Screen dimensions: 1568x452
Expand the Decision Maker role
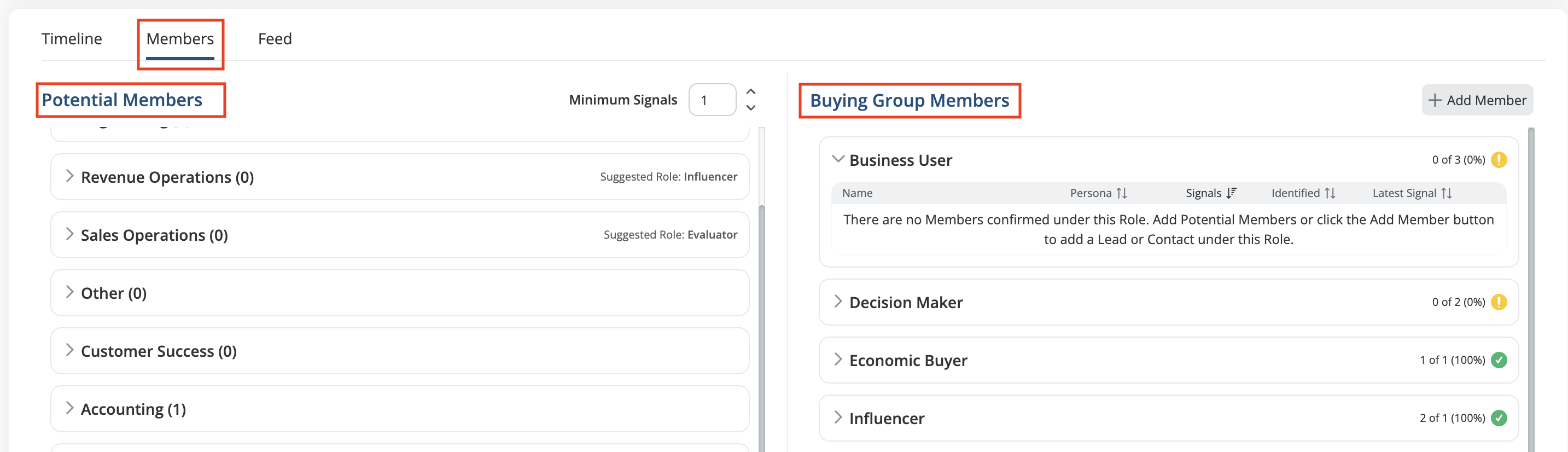pos(838,302)
